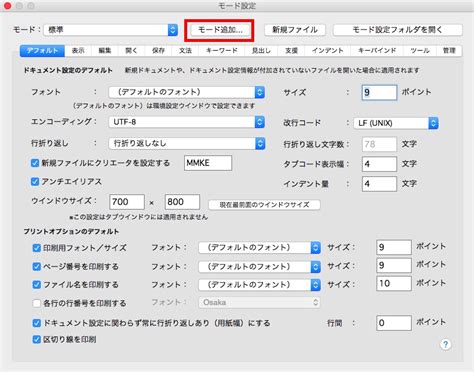The height and width of the screenshot is (372, 474).
Task: Open the フォント dropdown in document defaults
Action: pos(187,92)
